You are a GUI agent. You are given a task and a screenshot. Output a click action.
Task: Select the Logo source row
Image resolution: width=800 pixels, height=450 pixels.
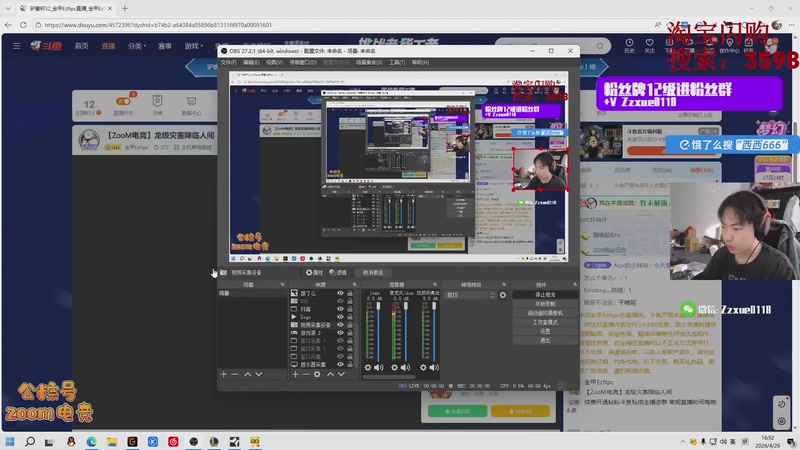322,317
